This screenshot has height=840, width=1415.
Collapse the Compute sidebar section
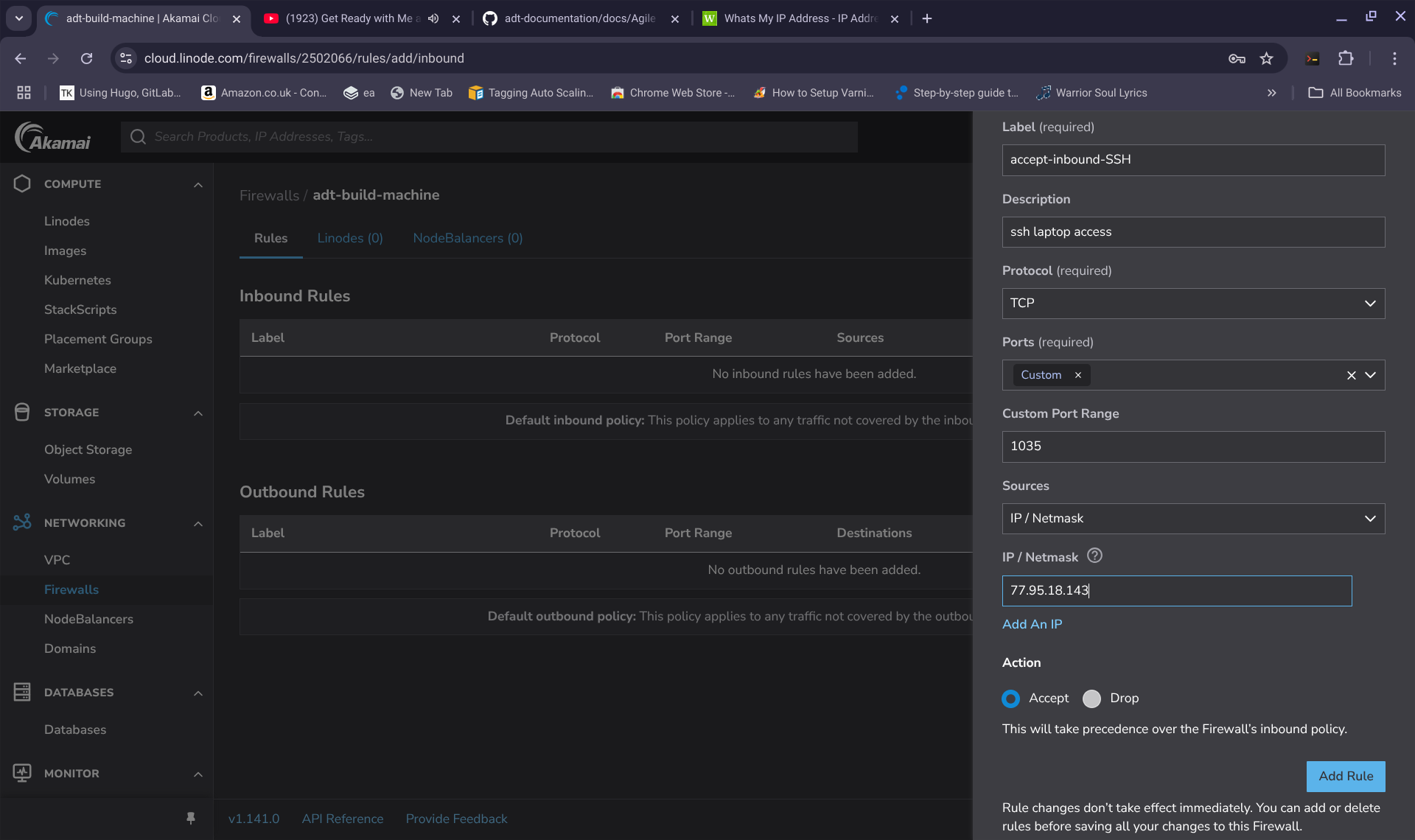(198, 184)
